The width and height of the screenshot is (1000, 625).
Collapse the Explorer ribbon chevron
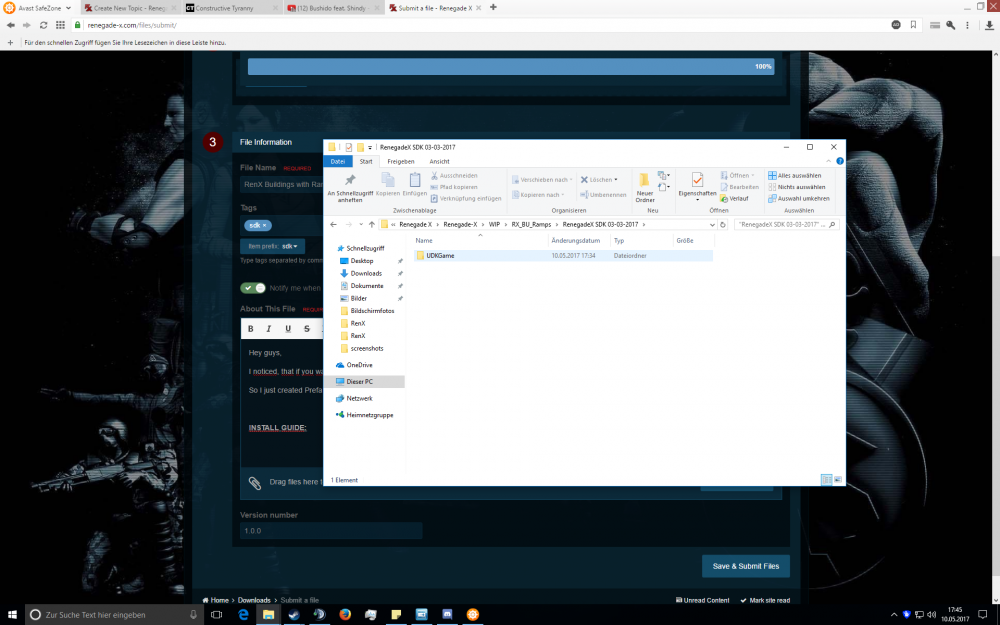(828, 161)
